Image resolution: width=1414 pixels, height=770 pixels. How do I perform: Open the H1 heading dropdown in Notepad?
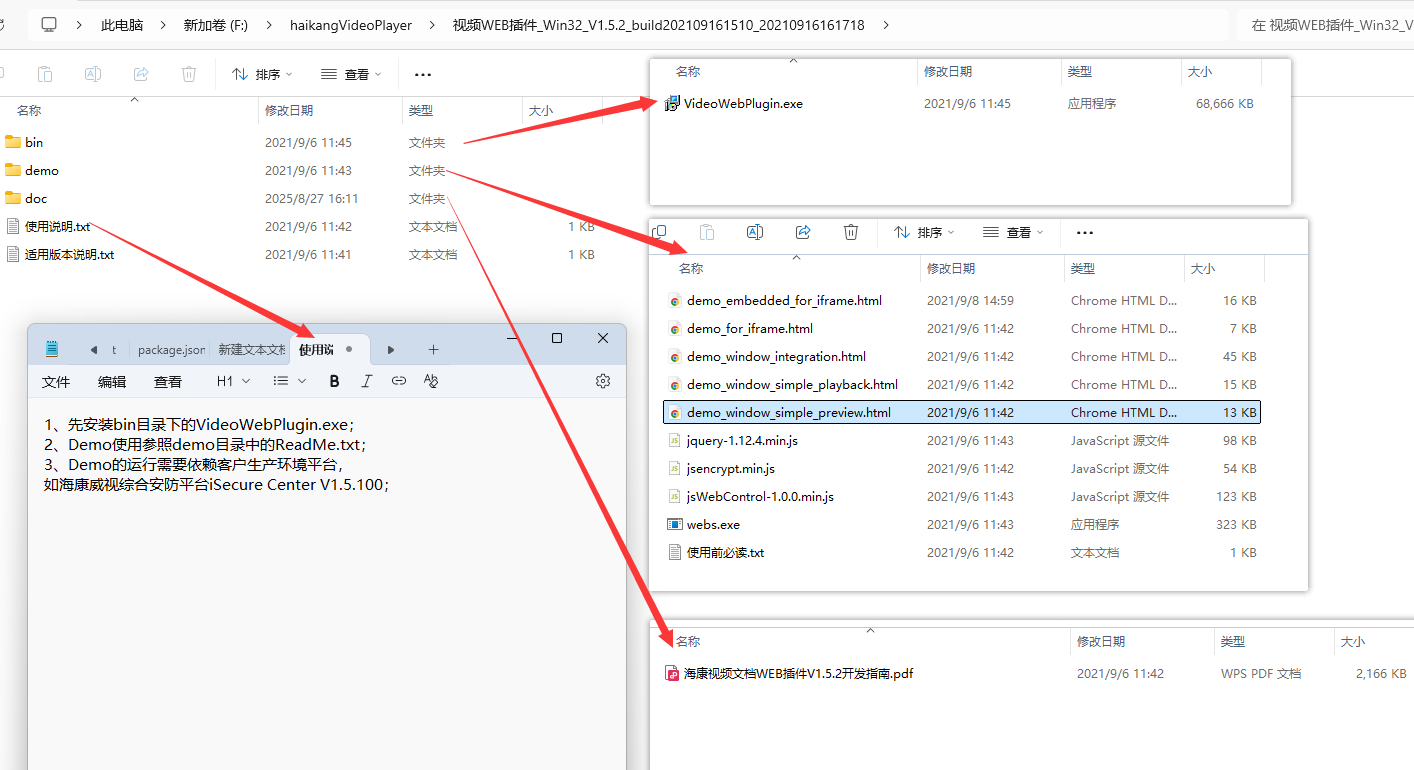pos(234,381)
